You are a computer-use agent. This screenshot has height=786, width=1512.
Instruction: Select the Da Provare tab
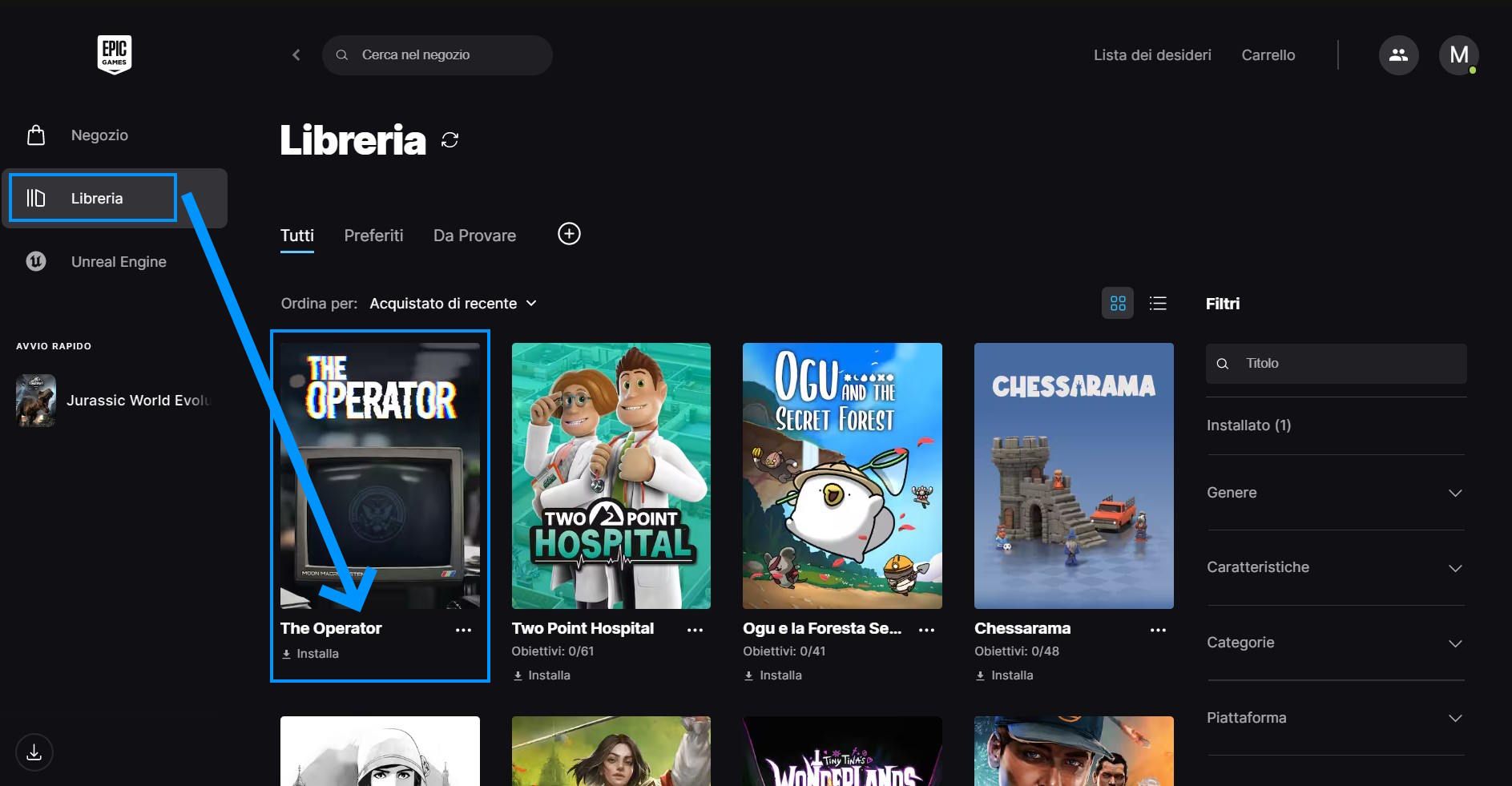pos(474,236)
